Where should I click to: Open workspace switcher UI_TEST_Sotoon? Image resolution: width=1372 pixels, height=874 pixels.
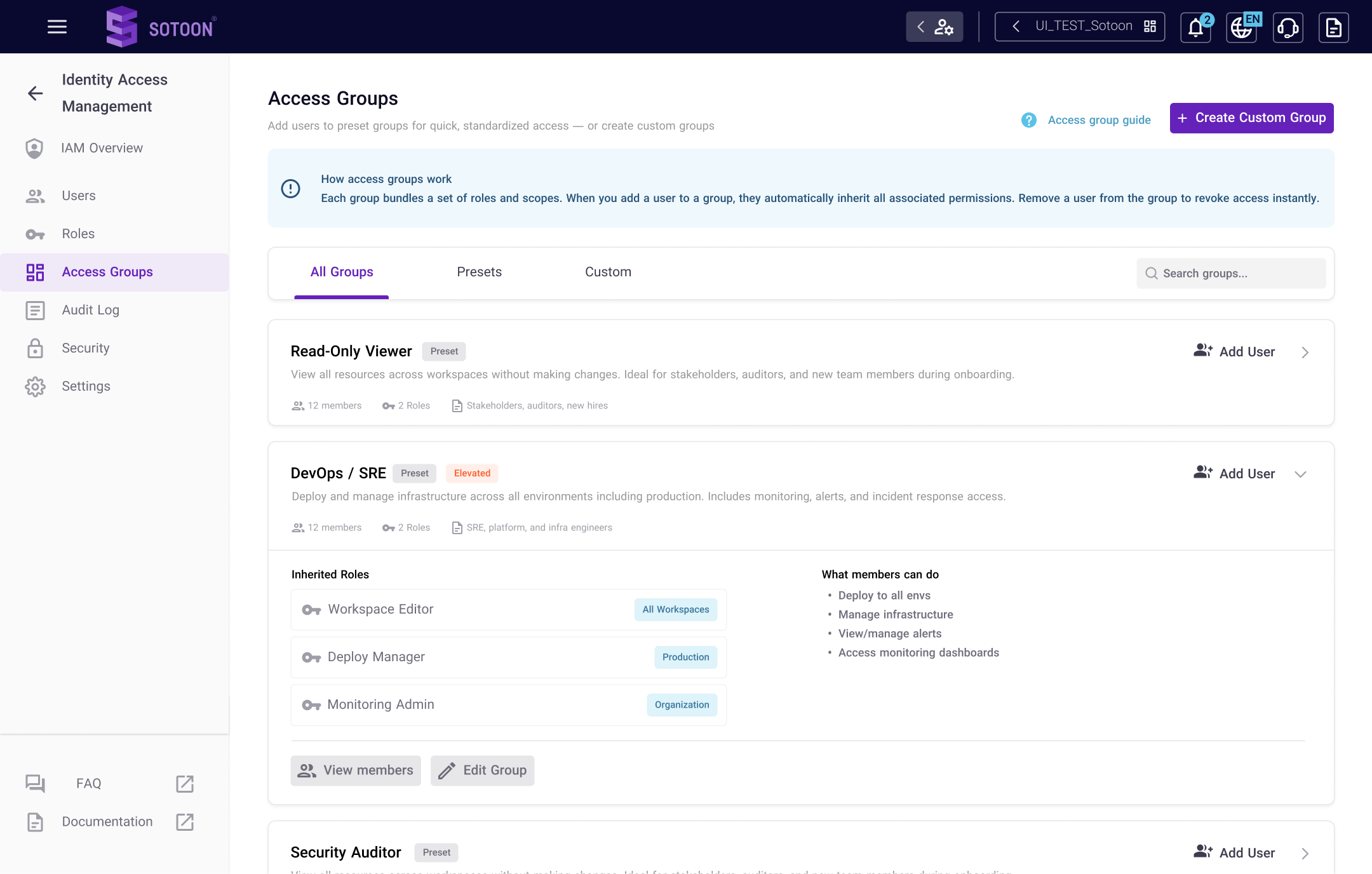1080,27
